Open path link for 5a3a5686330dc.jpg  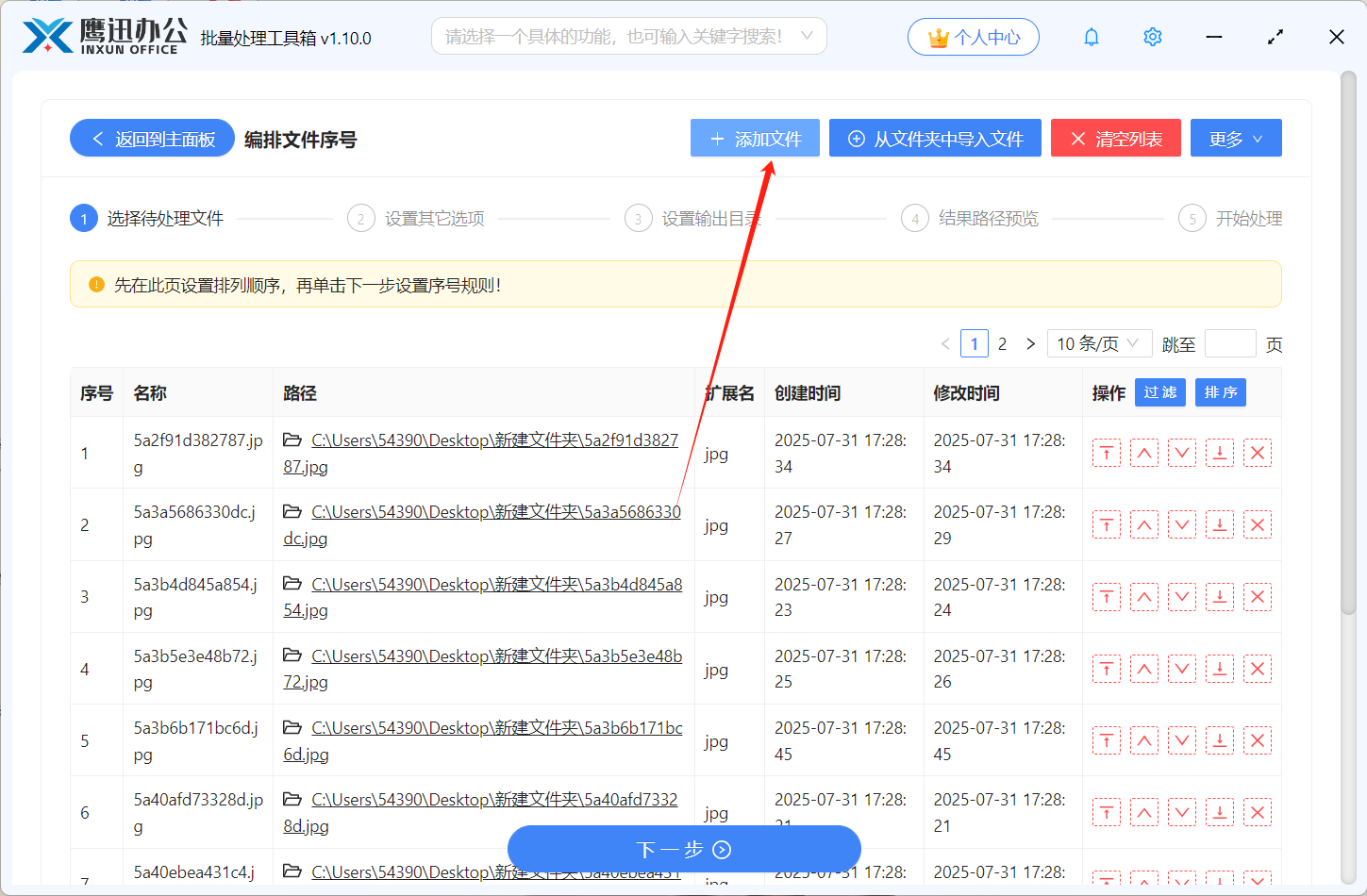[x=496, y=512]
